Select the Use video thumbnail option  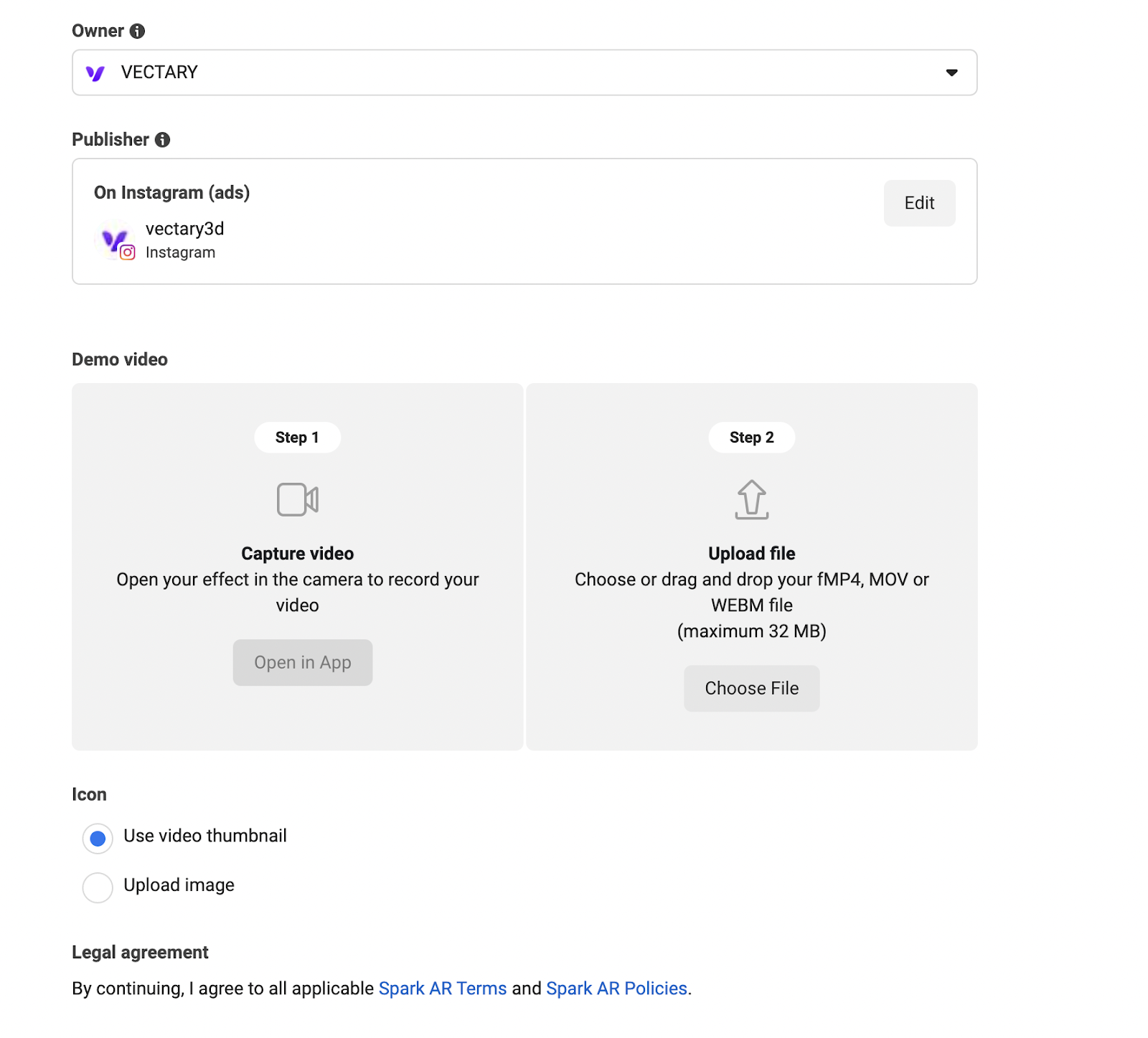[x=98, y=839]
